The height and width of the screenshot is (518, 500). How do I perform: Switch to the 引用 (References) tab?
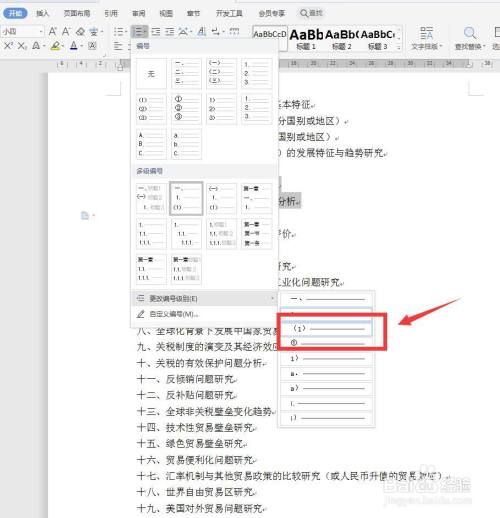pyautogui.click(x=111, y=13)
